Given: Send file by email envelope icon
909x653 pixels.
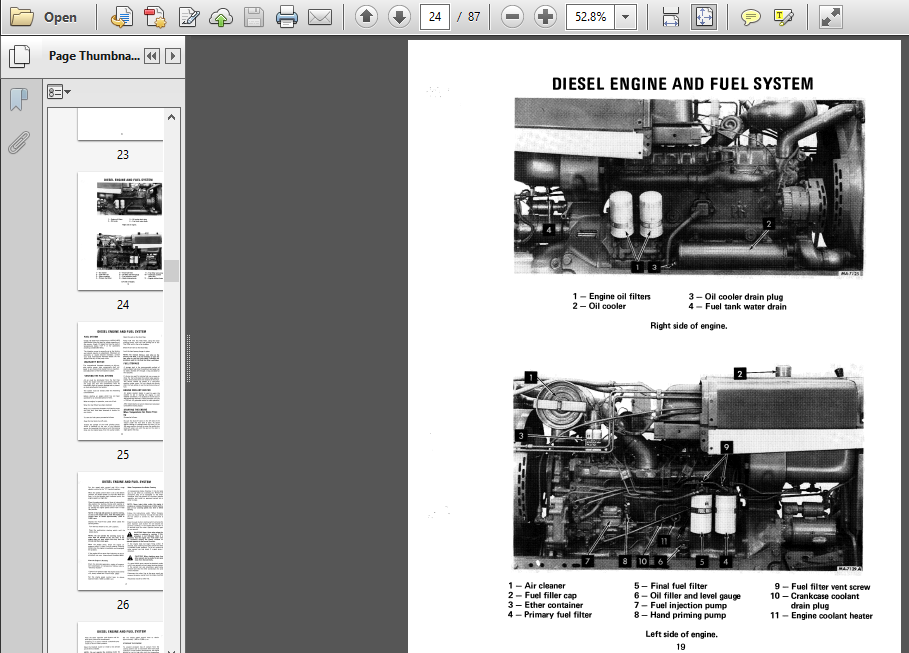Looking at the screenshot, I should coord(320,17).
